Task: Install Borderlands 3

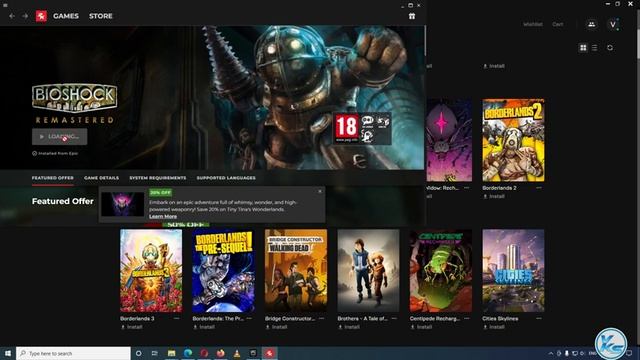Action: [x=131, y=327]
